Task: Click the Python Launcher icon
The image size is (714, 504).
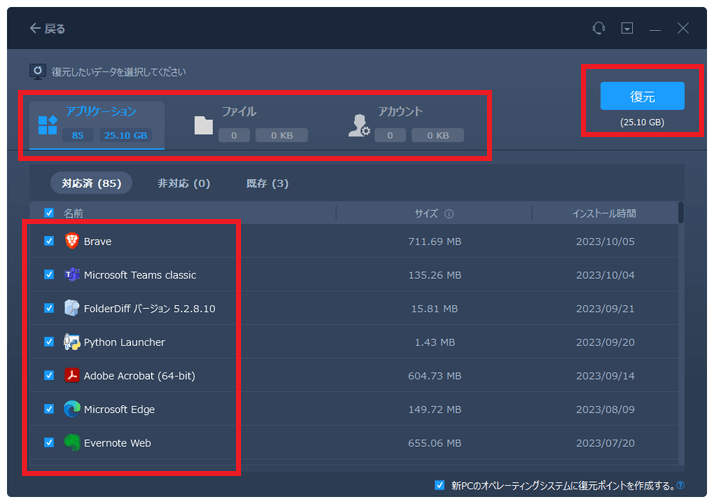Action: pos(72,342)
